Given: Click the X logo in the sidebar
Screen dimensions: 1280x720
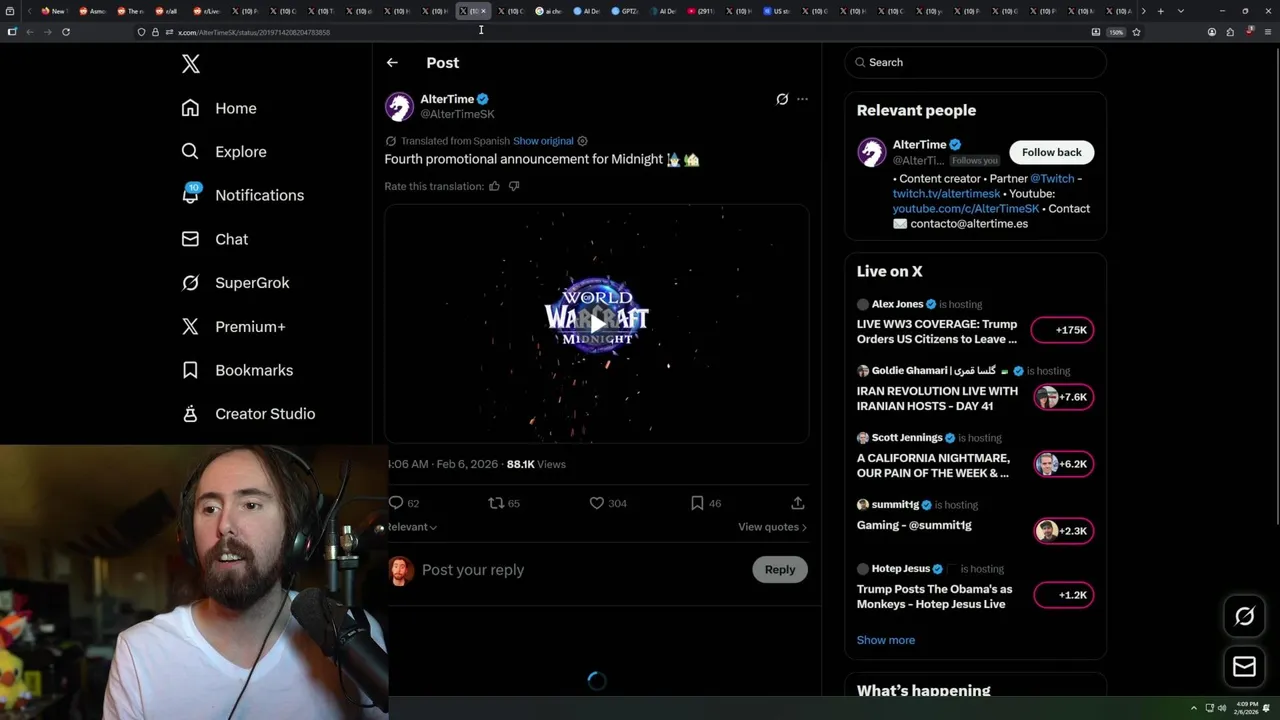Looking at the screenshot, I should [191, 64].
